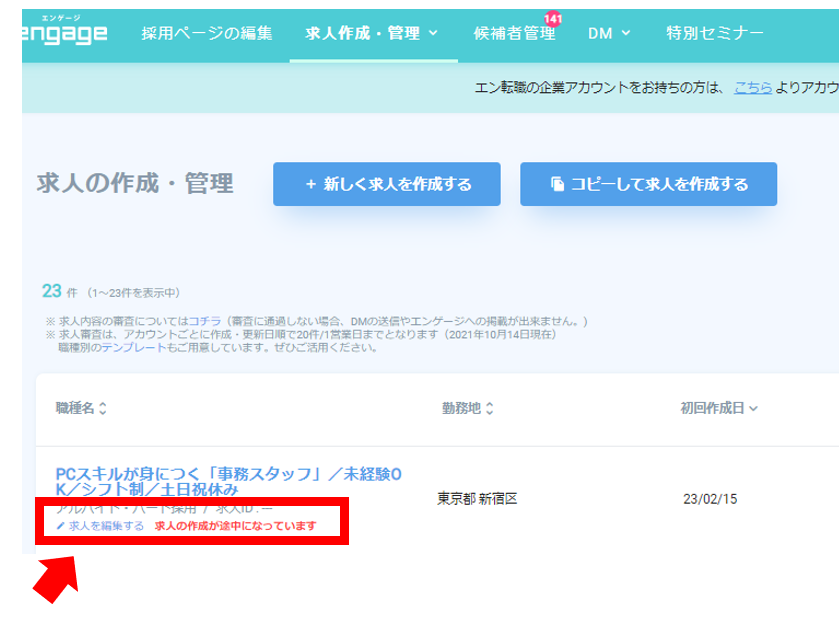
Task: Follow the こちら link in banner
Action: click(x=753, y=87)
